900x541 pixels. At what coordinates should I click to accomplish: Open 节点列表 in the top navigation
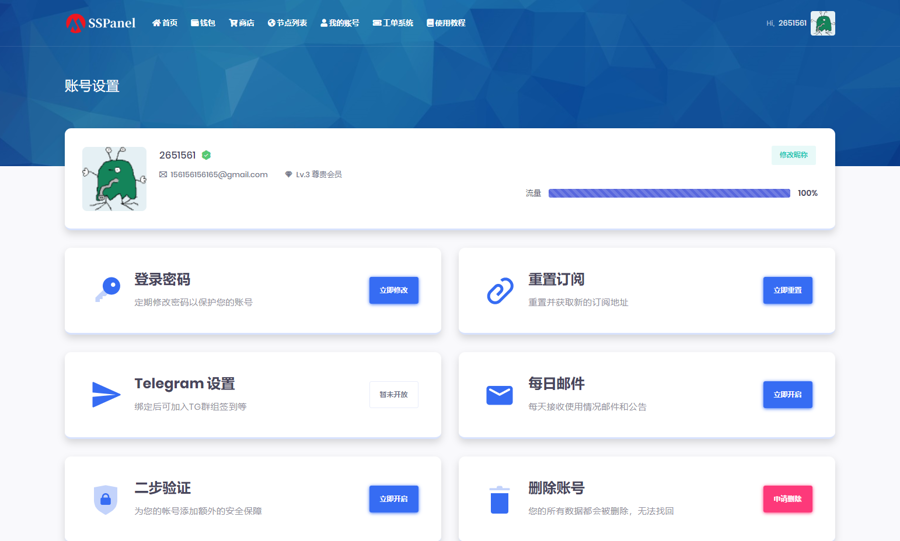[288, 23]
